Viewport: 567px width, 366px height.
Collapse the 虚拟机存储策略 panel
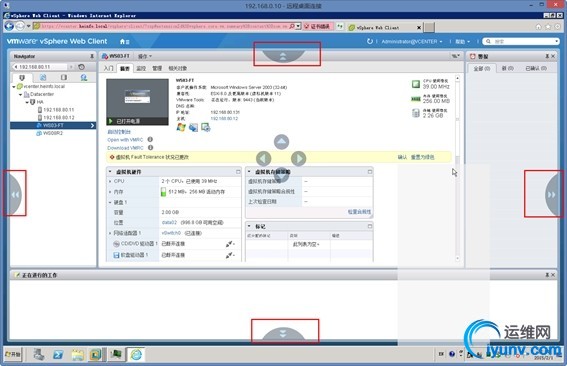(249, 172)
